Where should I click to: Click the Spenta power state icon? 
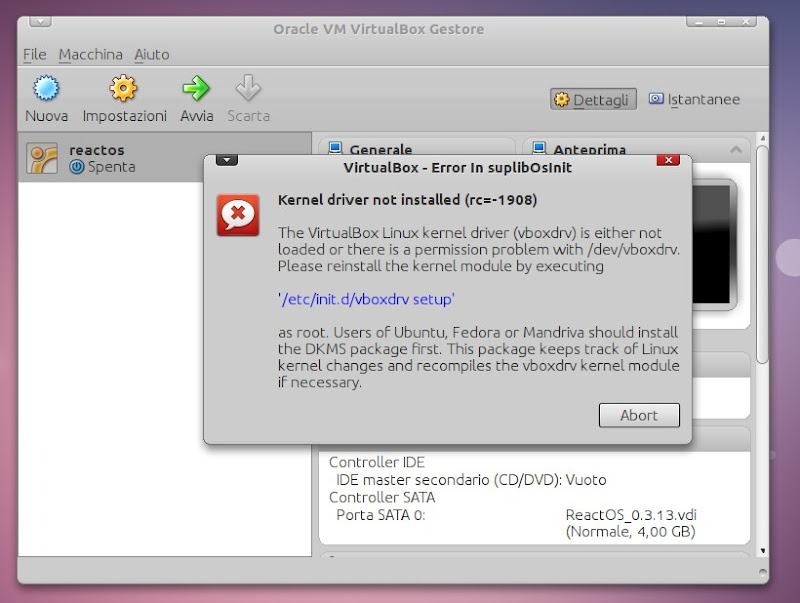tap(77, 167)
